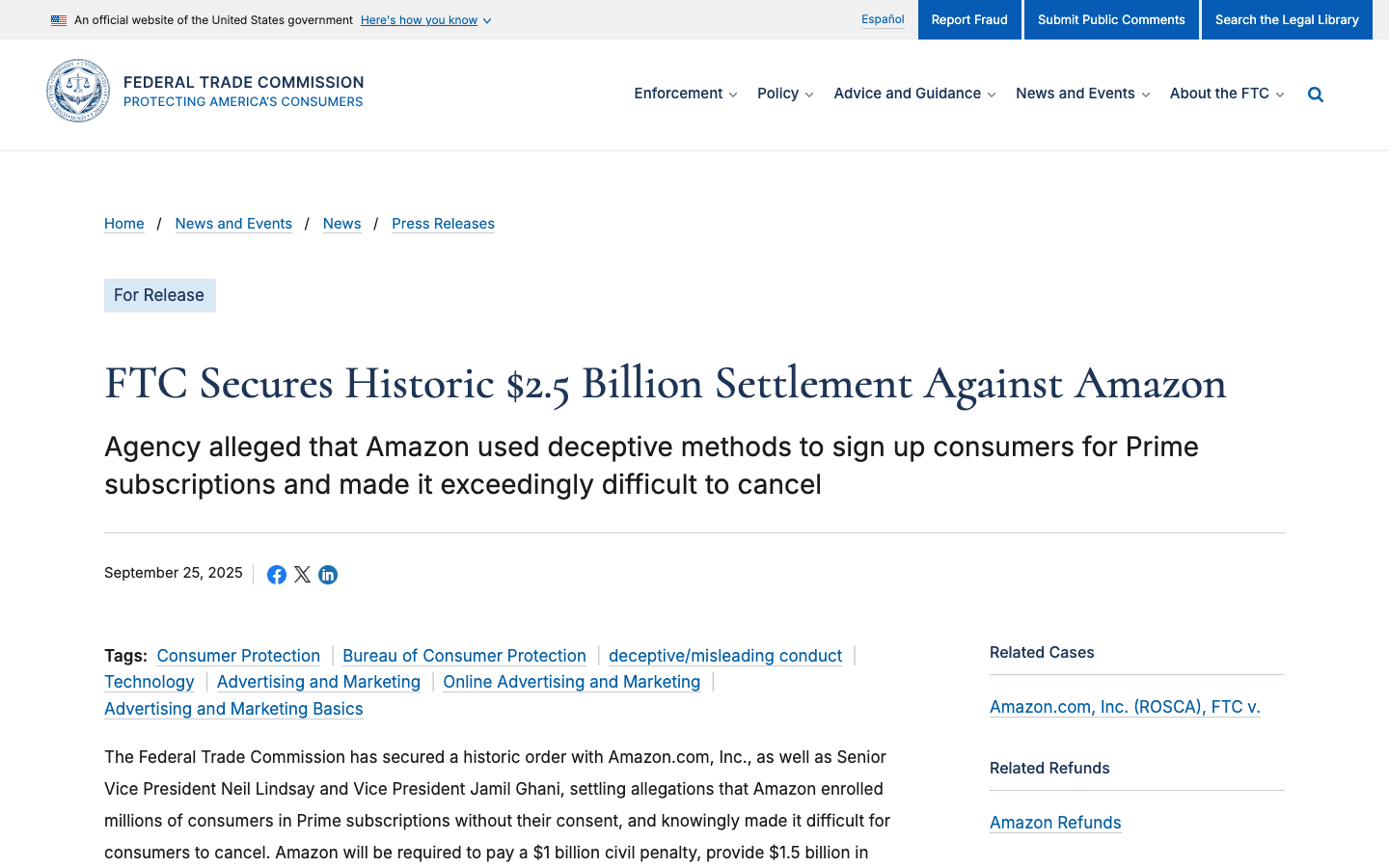Open the News breadcrumb link
This screenshot has width=1389, height=868.
click(x=342, y=224)
